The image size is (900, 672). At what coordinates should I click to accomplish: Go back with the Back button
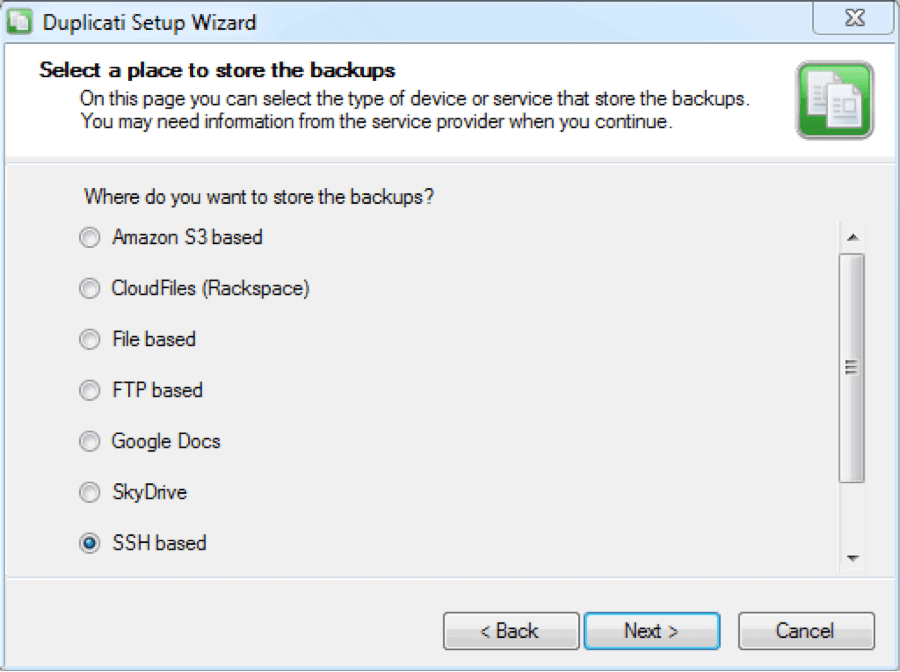(x=511, y=631)
